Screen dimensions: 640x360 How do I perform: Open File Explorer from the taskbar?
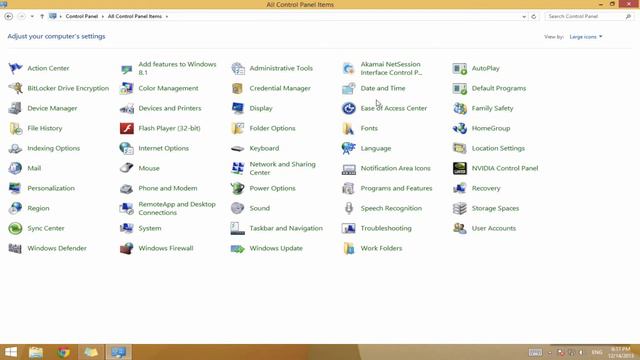point(36,352)
